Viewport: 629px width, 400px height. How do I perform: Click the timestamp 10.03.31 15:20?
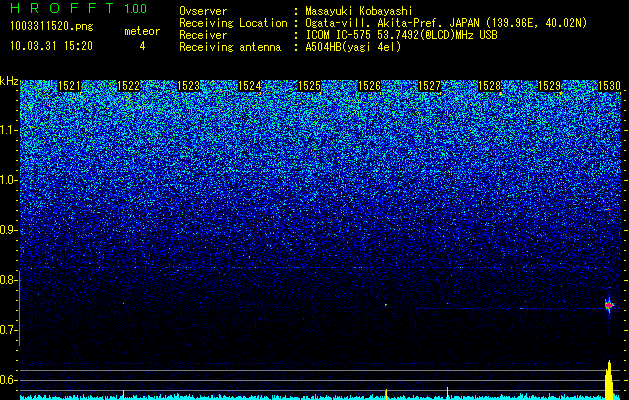(x=51, y=46)
